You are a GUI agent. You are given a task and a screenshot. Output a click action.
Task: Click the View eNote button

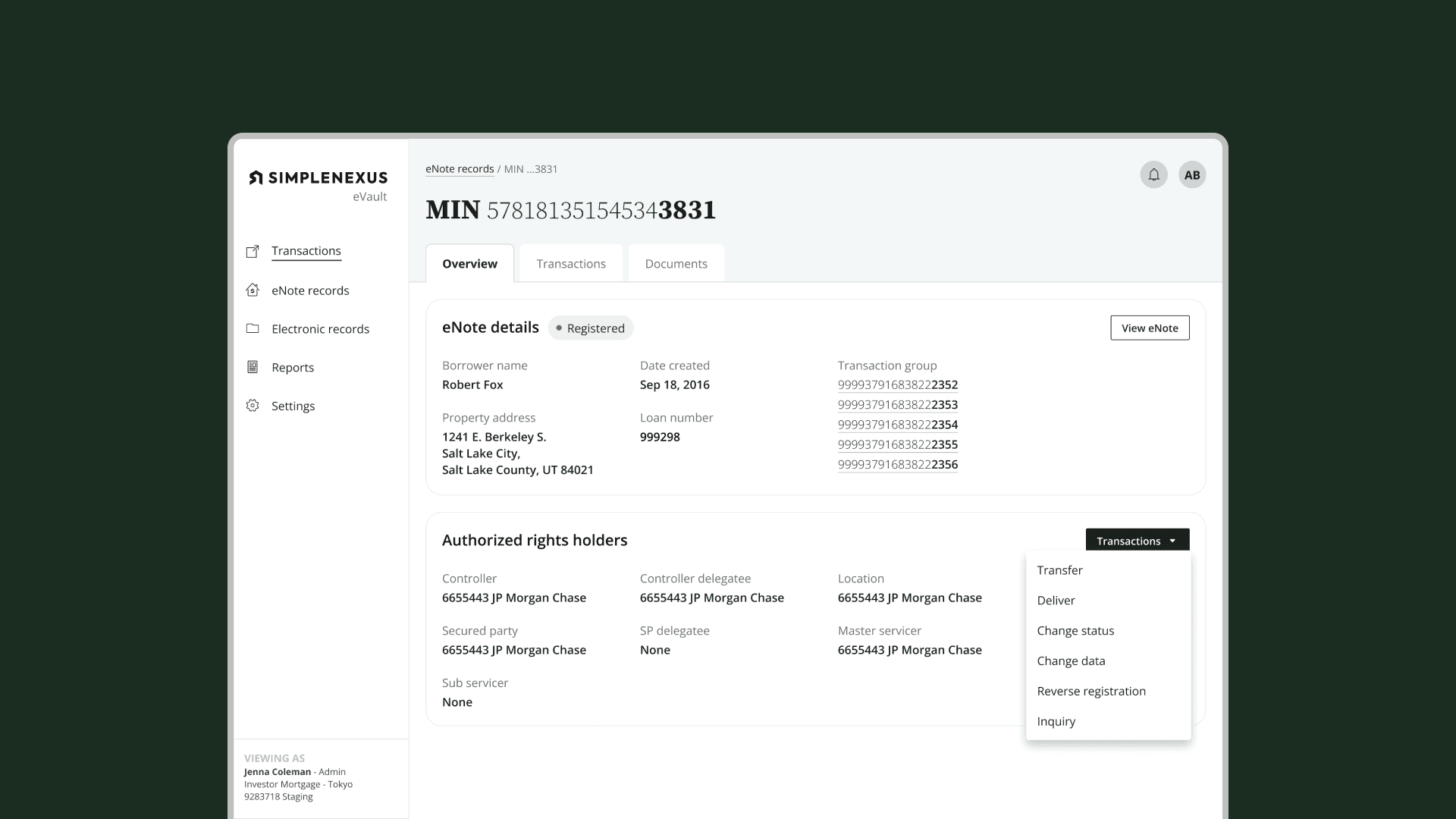click(1150, 328)
